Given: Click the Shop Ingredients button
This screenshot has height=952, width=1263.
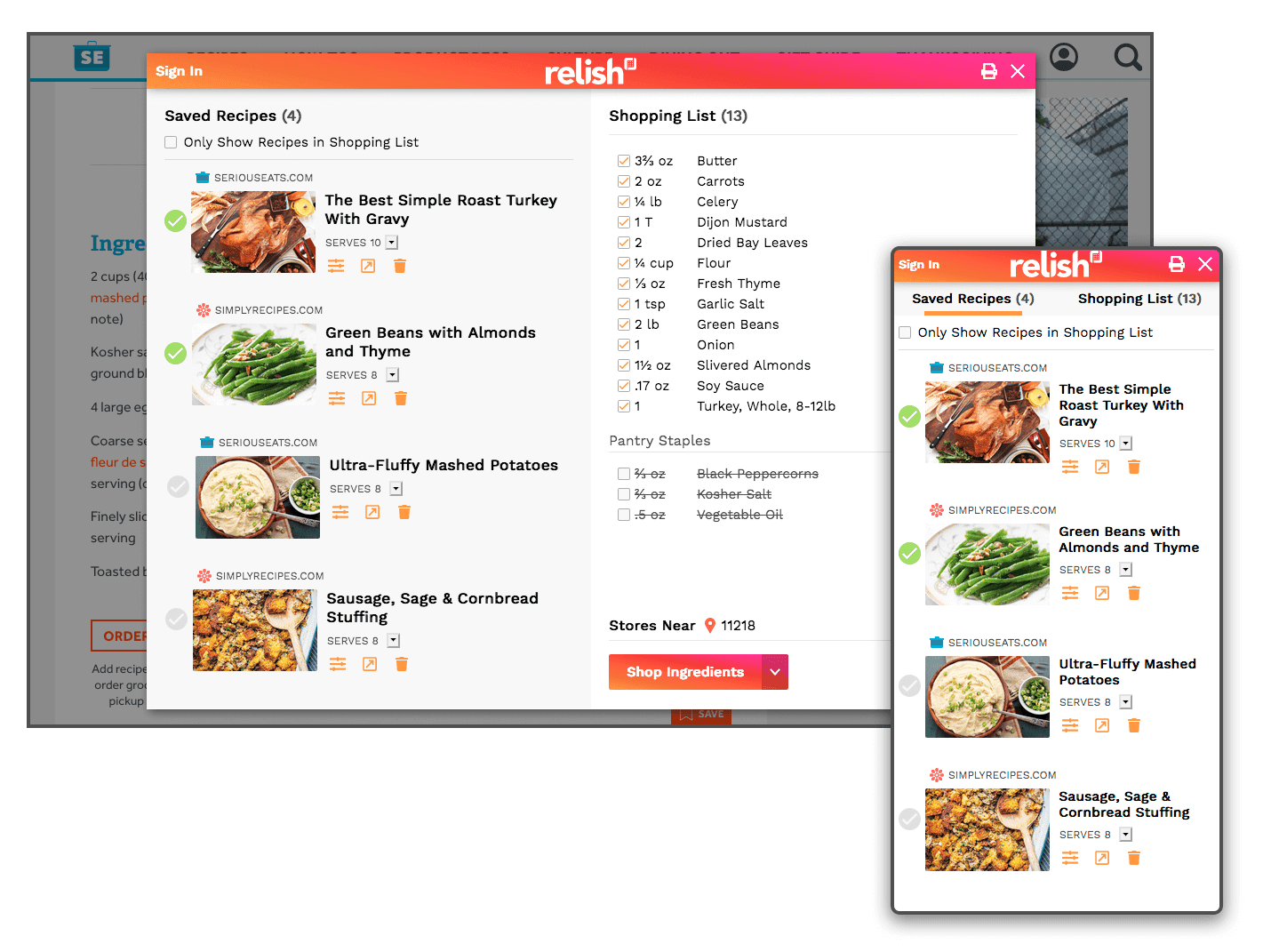Looking at the screenshot, I should [x=685, y=672].
